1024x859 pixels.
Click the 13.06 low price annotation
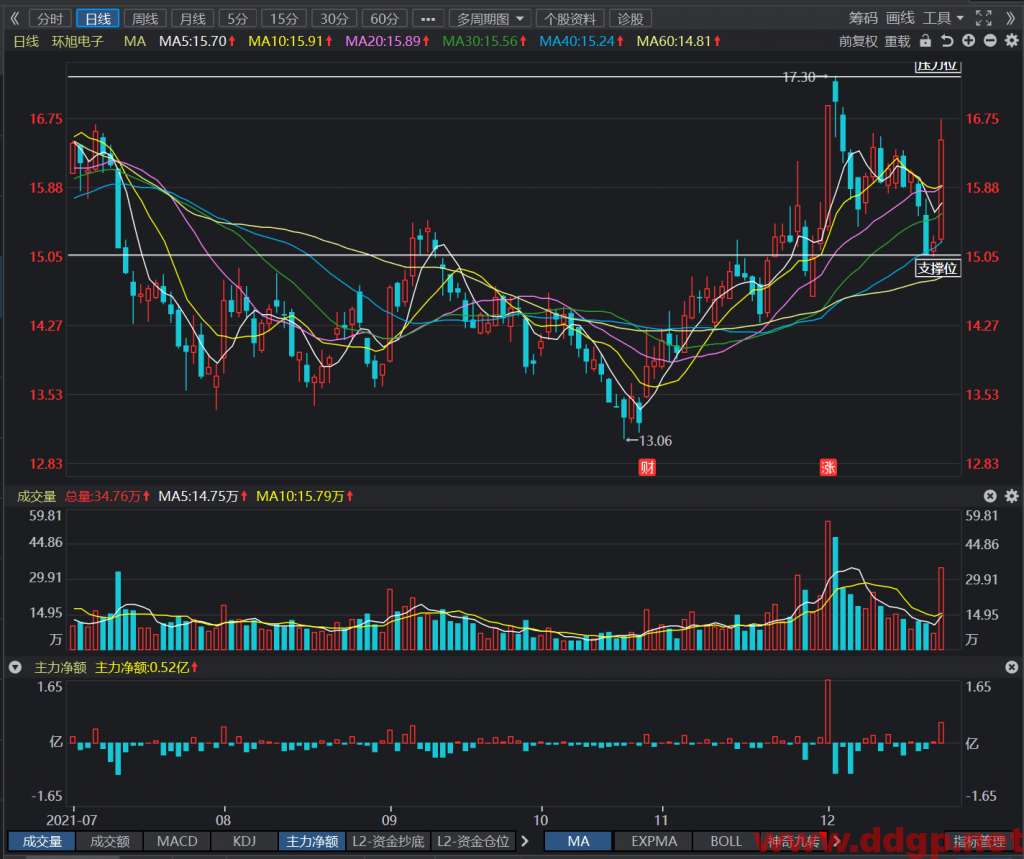point(655,441)
